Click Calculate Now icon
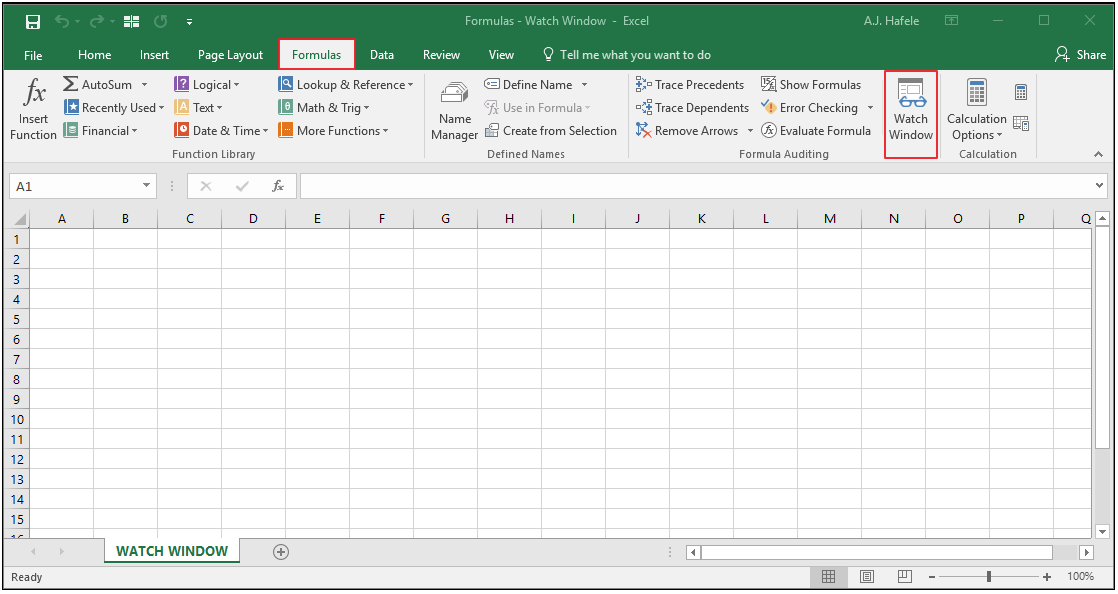 pos(1021,92)
